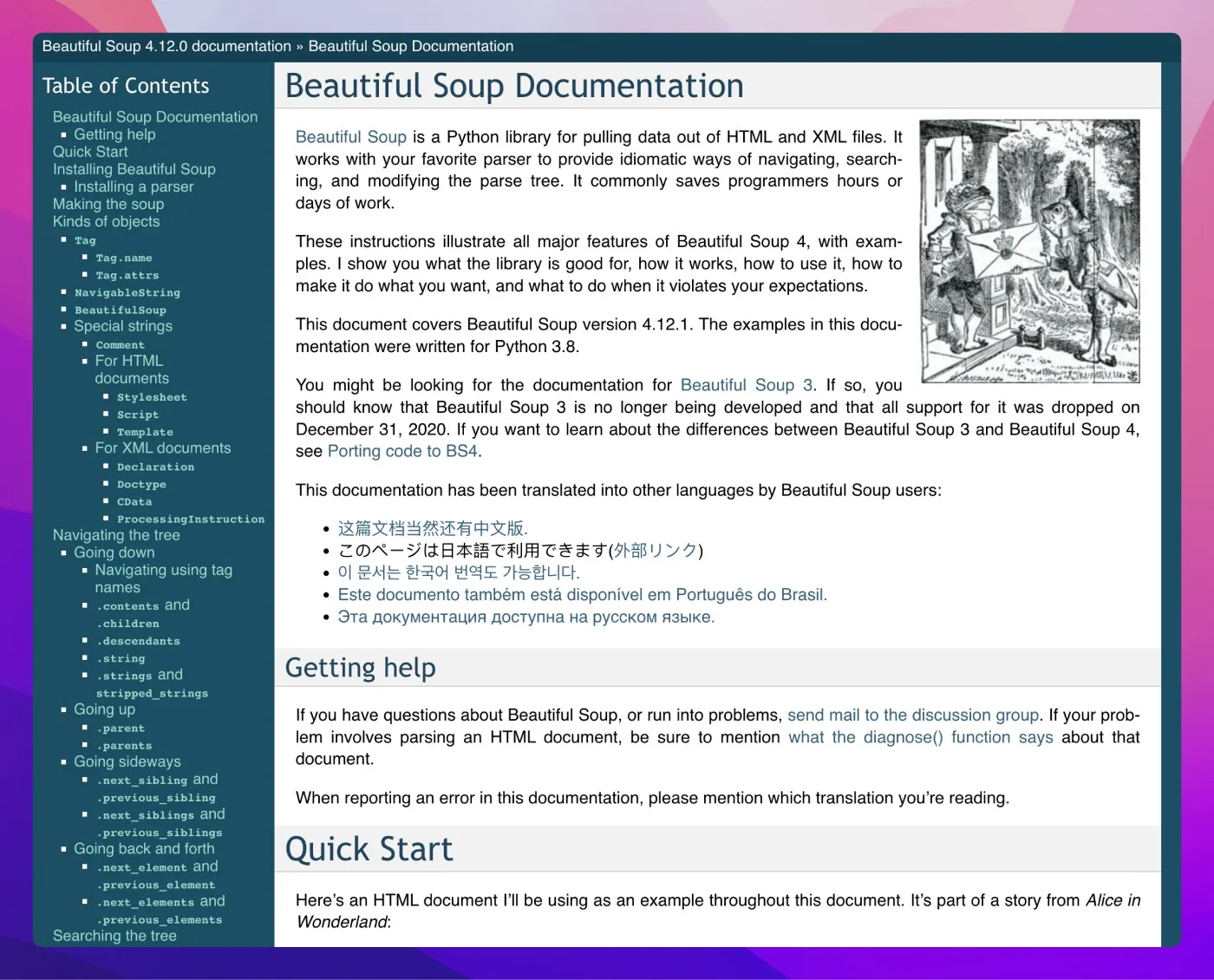
Task: Go to For XML documents entry
Action: pyautogui.click(x=163, y=448)
